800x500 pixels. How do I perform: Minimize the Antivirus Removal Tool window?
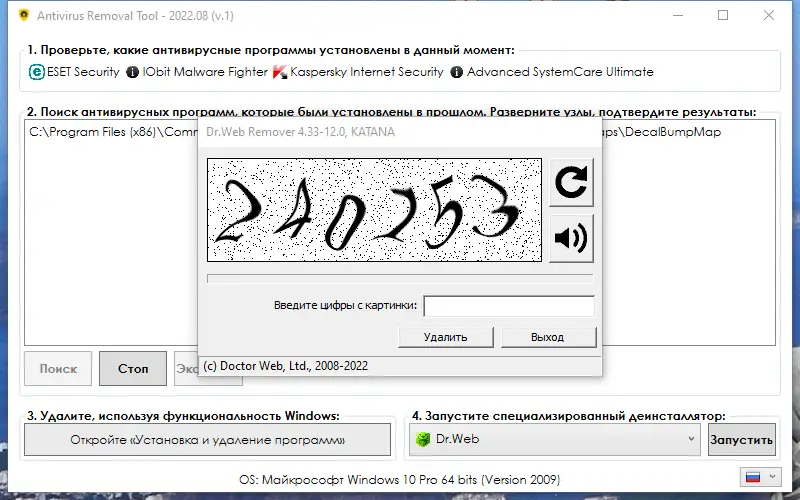678,15
